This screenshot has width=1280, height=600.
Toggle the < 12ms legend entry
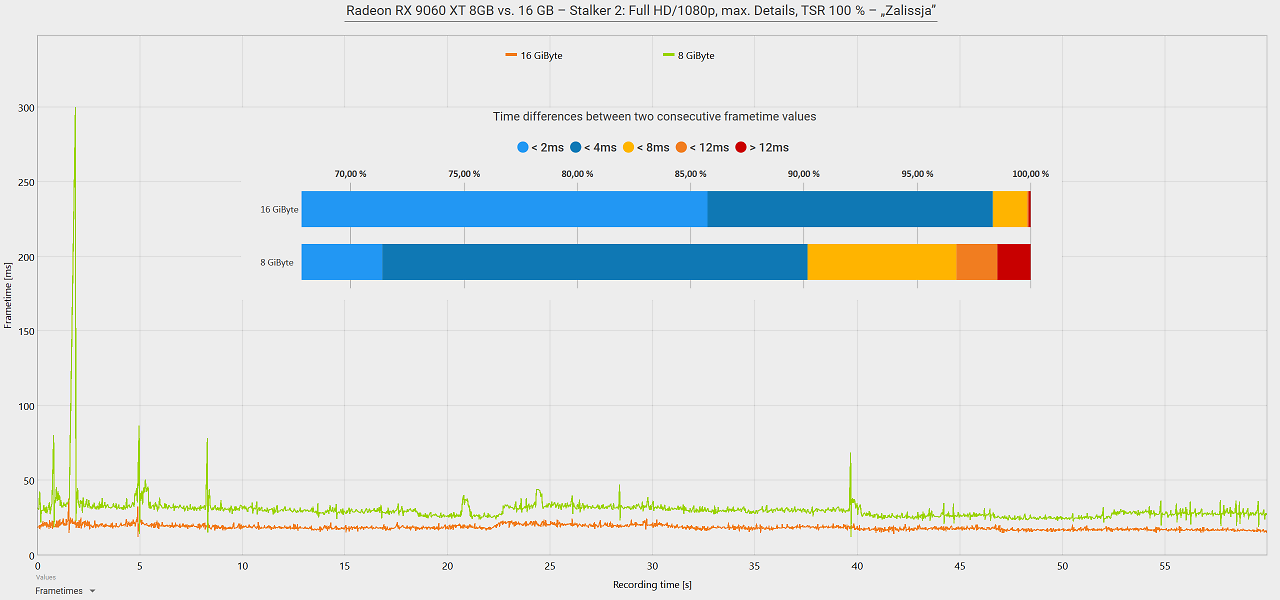(x=702, y=147)
